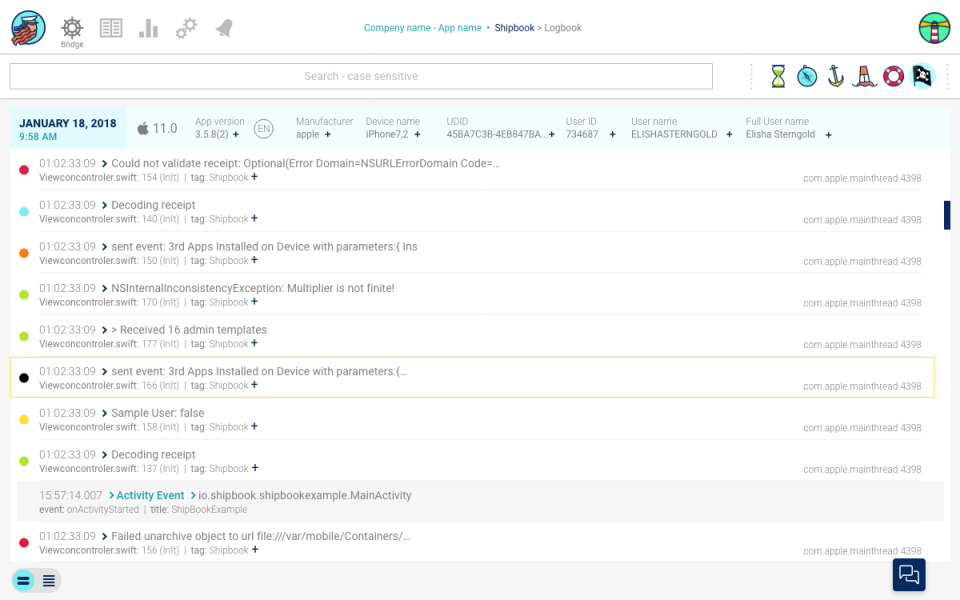The width and height of the screenshot is (960, 600).
Task: Expand the highlighted sent event line 166 log
Action: (104, 372)
